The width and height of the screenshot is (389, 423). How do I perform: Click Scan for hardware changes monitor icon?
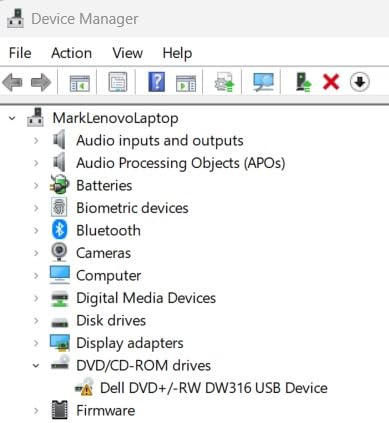pos(263,82)
